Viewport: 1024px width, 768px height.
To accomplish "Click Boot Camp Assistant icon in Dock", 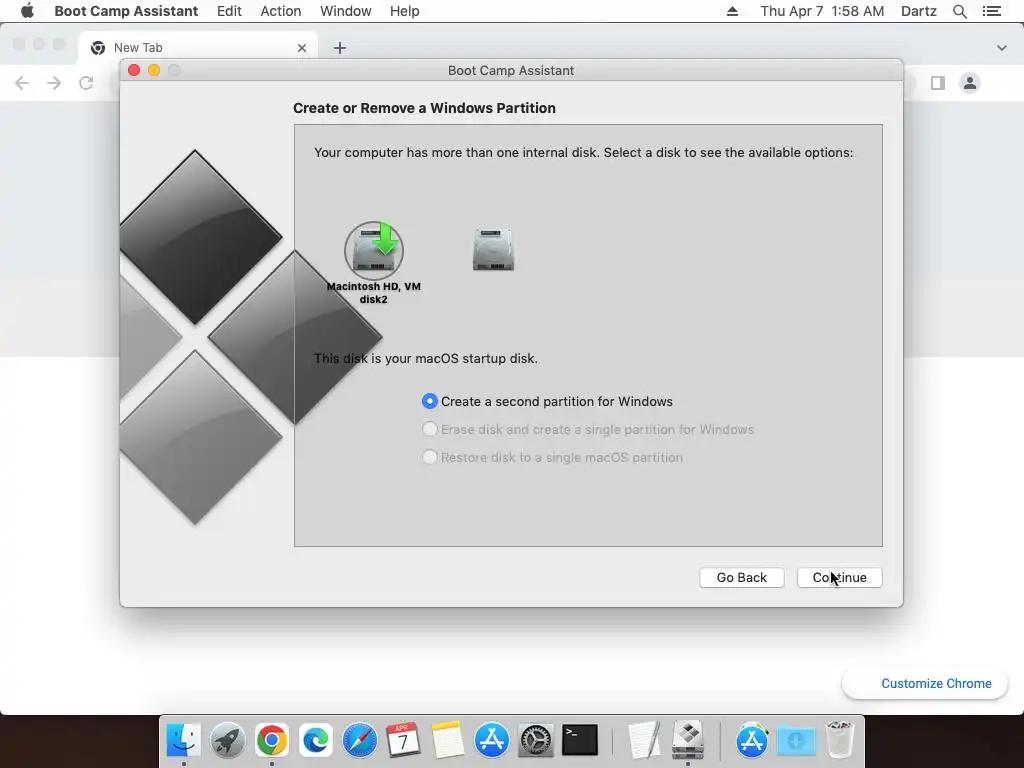I will (688, 740).
